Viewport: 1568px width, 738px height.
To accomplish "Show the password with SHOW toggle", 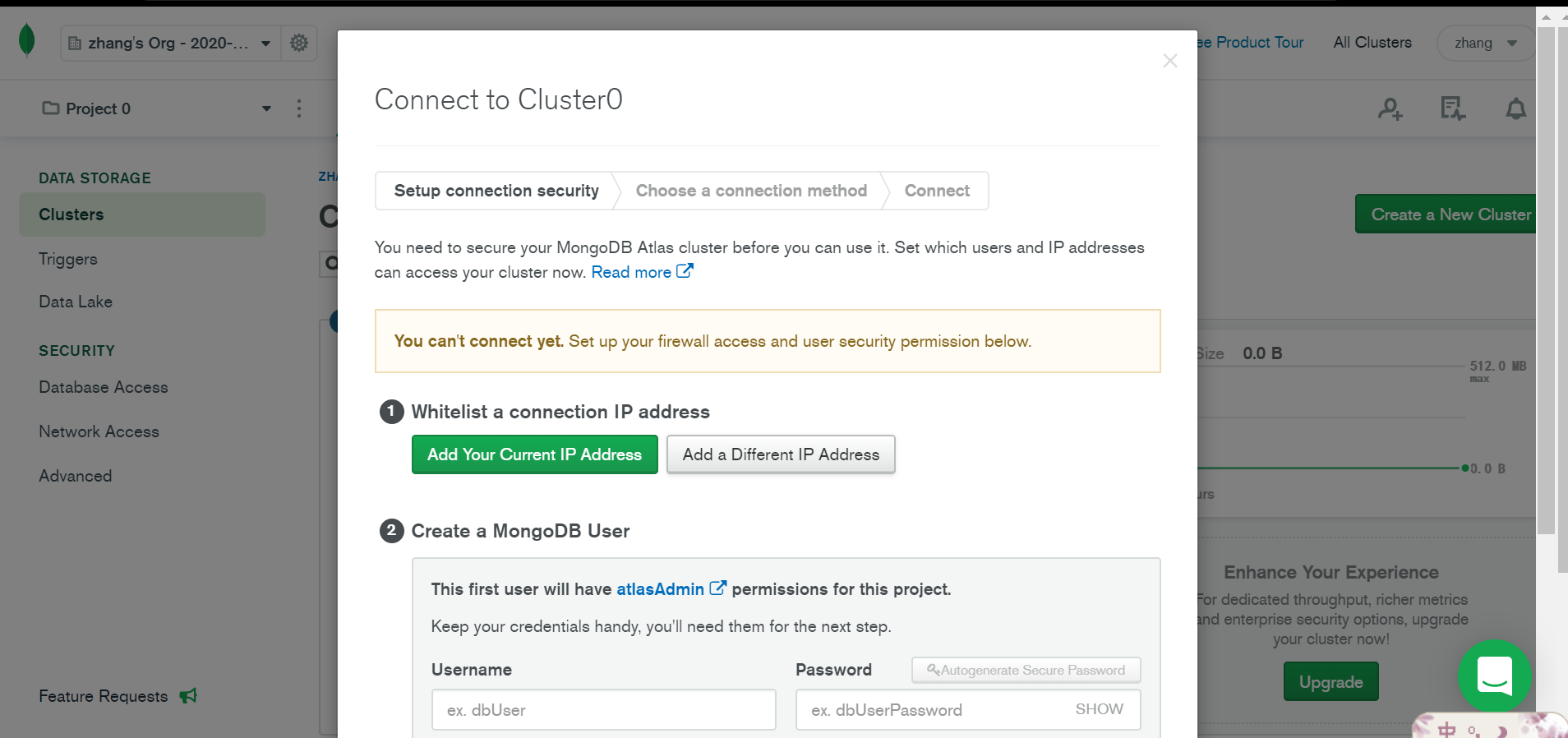I will click(1099, 709).
